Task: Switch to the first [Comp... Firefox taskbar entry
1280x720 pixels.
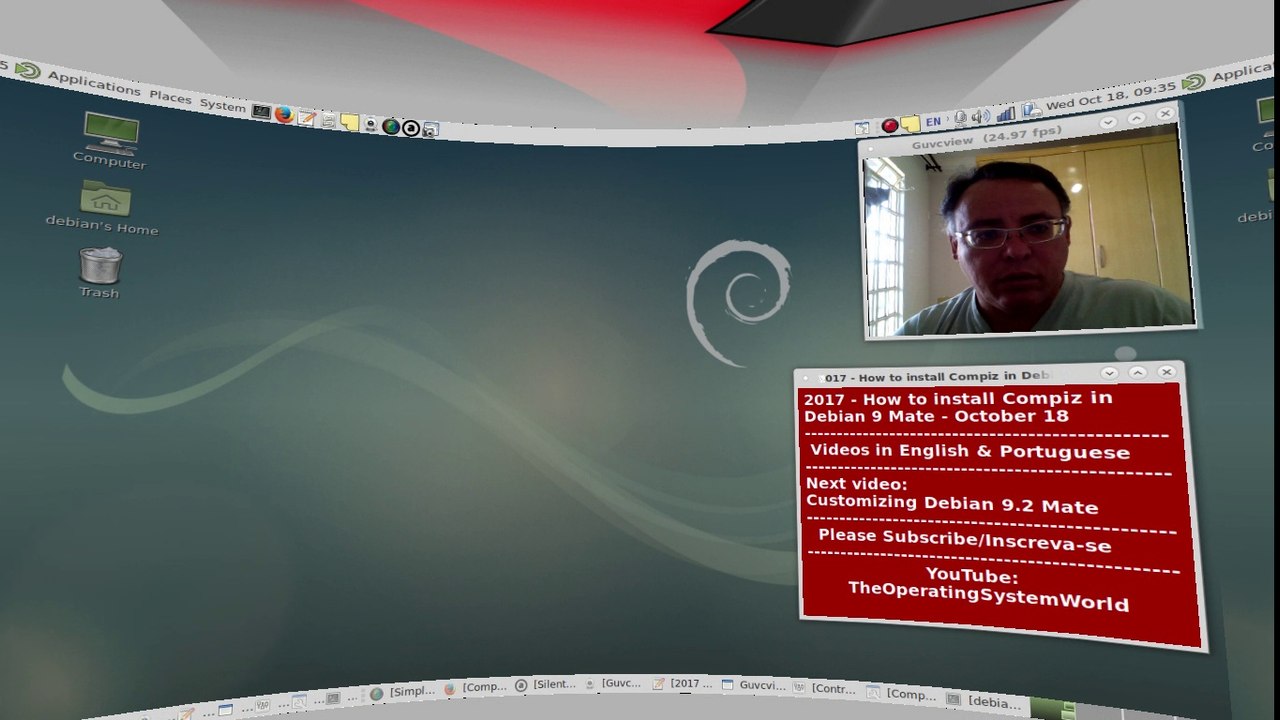Action: (x=475, y=688)
